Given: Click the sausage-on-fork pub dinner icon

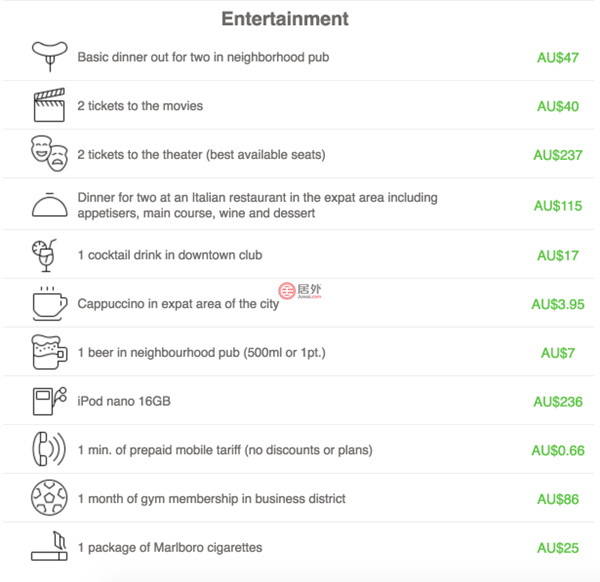Looking at the screenshot, I should coord(47,55).
